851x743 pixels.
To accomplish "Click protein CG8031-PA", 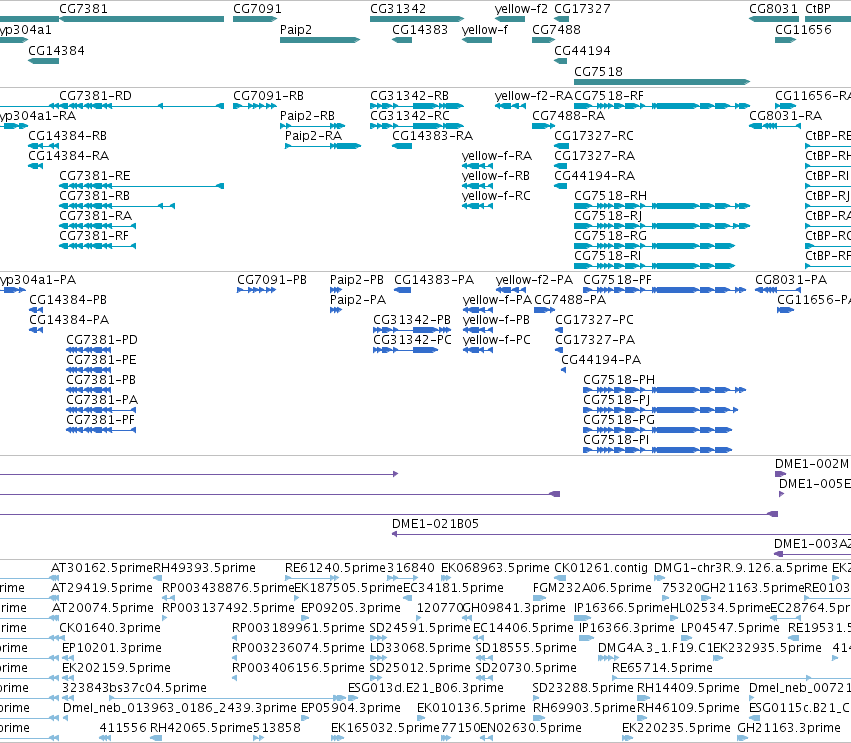I will tap(791, 280).
